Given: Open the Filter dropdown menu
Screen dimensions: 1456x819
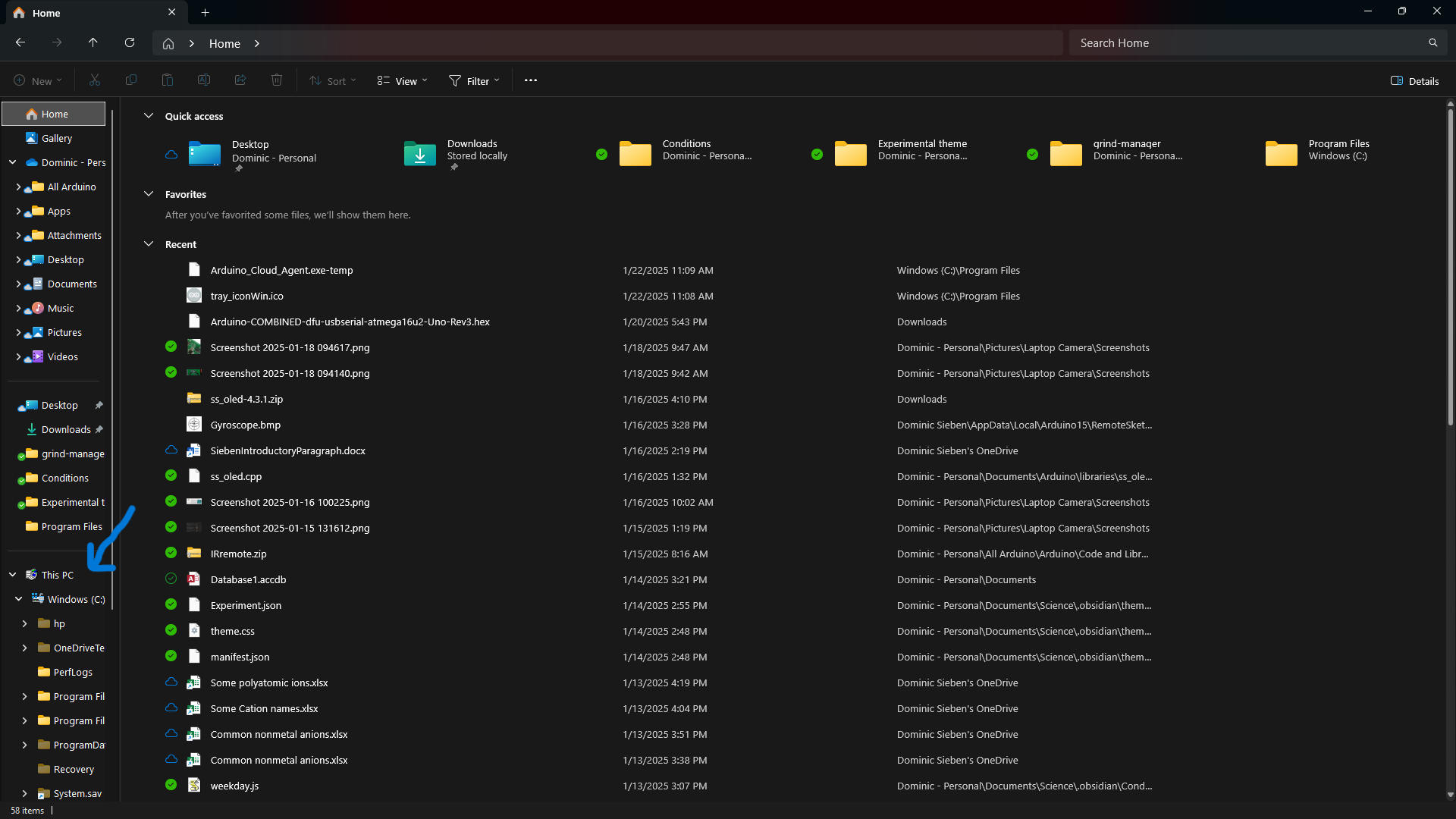Looking at the screenshot, I should coord(474,81).
